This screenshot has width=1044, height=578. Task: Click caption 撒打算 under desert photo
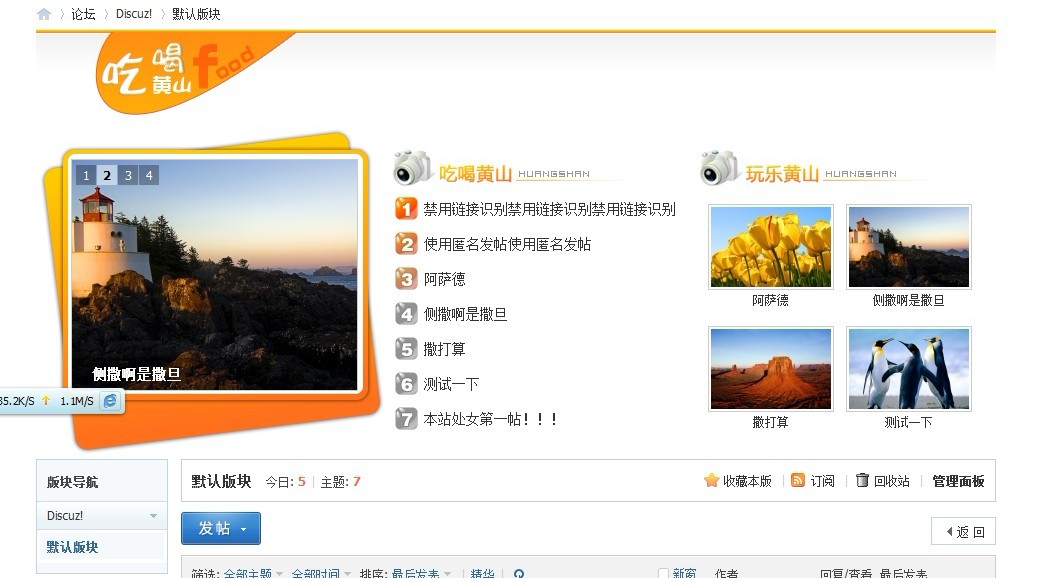pyautogui.click(x=770, y=422)
